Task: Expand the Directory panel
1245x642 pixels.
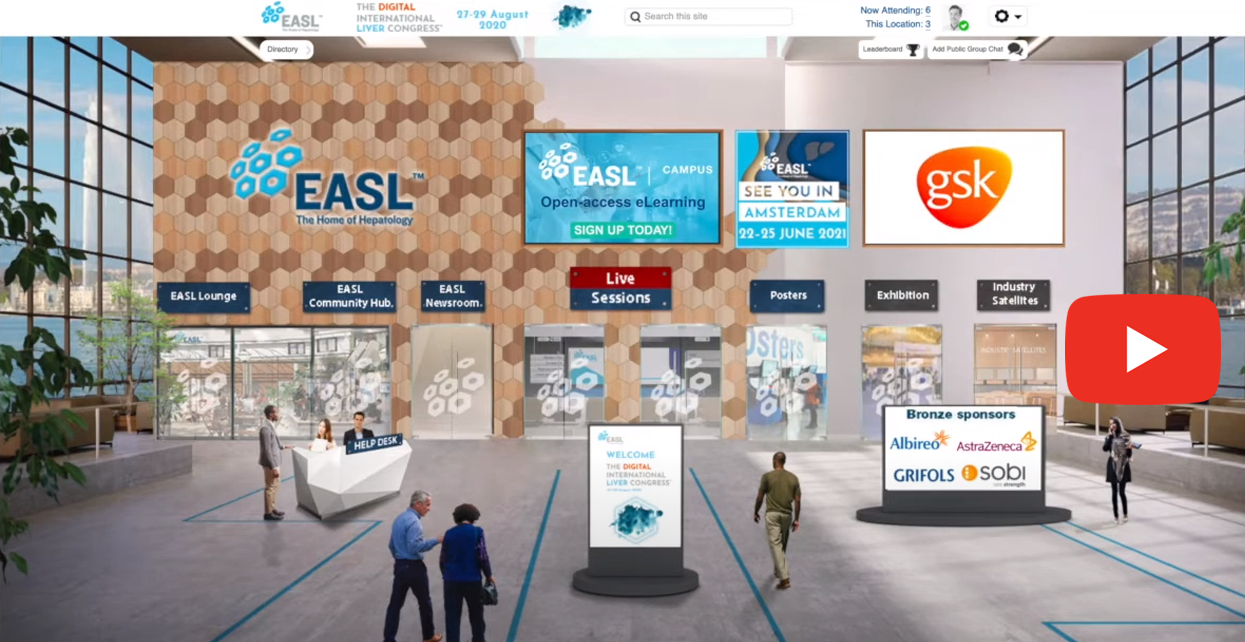Action: click(287, 49)
